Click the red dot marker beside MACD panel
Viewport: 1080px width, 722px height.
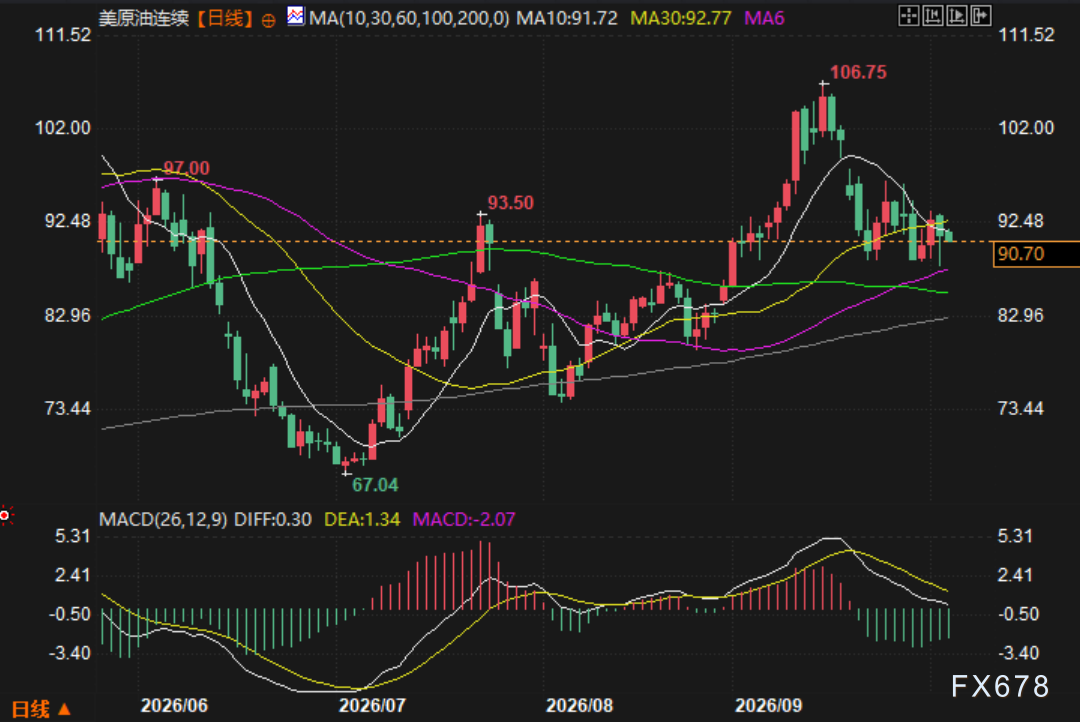[6, 515]
